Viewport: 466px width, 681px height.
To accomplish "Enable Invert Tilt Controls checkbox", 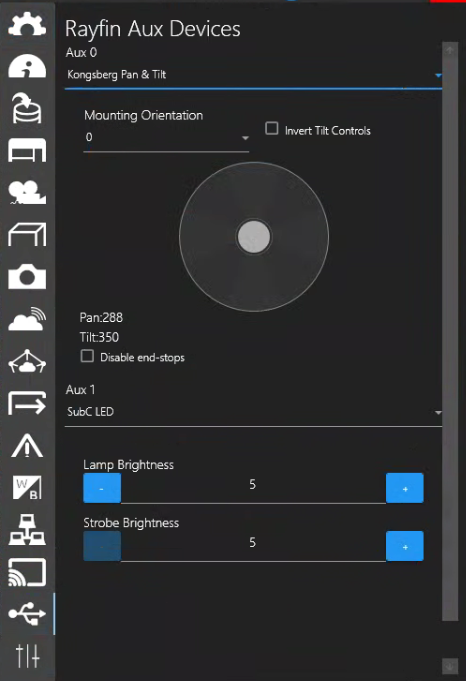I will 272,128.
